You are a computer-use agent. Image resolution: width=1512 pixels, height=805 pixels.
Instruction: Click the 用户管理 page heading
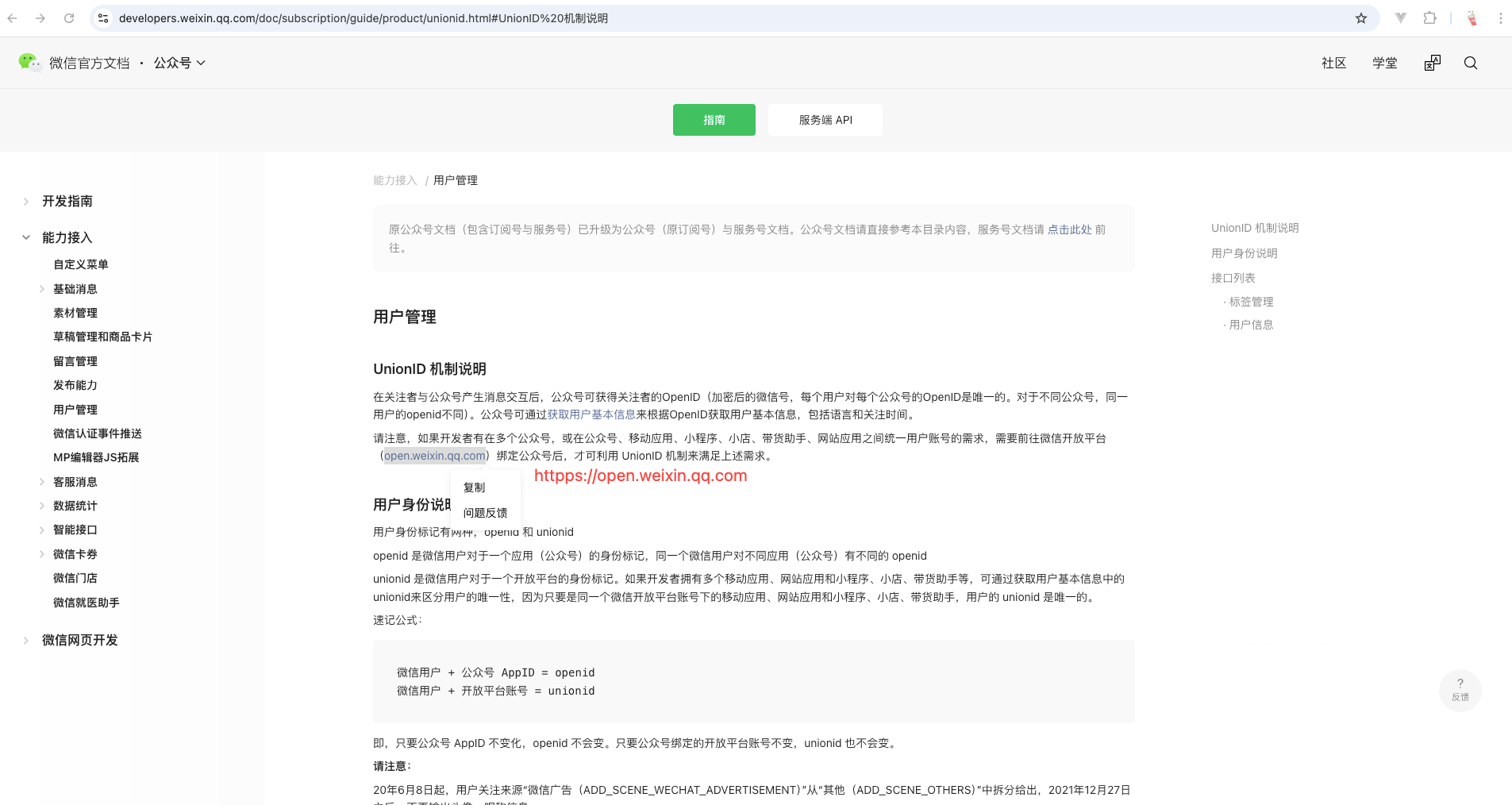click(405, 317)
